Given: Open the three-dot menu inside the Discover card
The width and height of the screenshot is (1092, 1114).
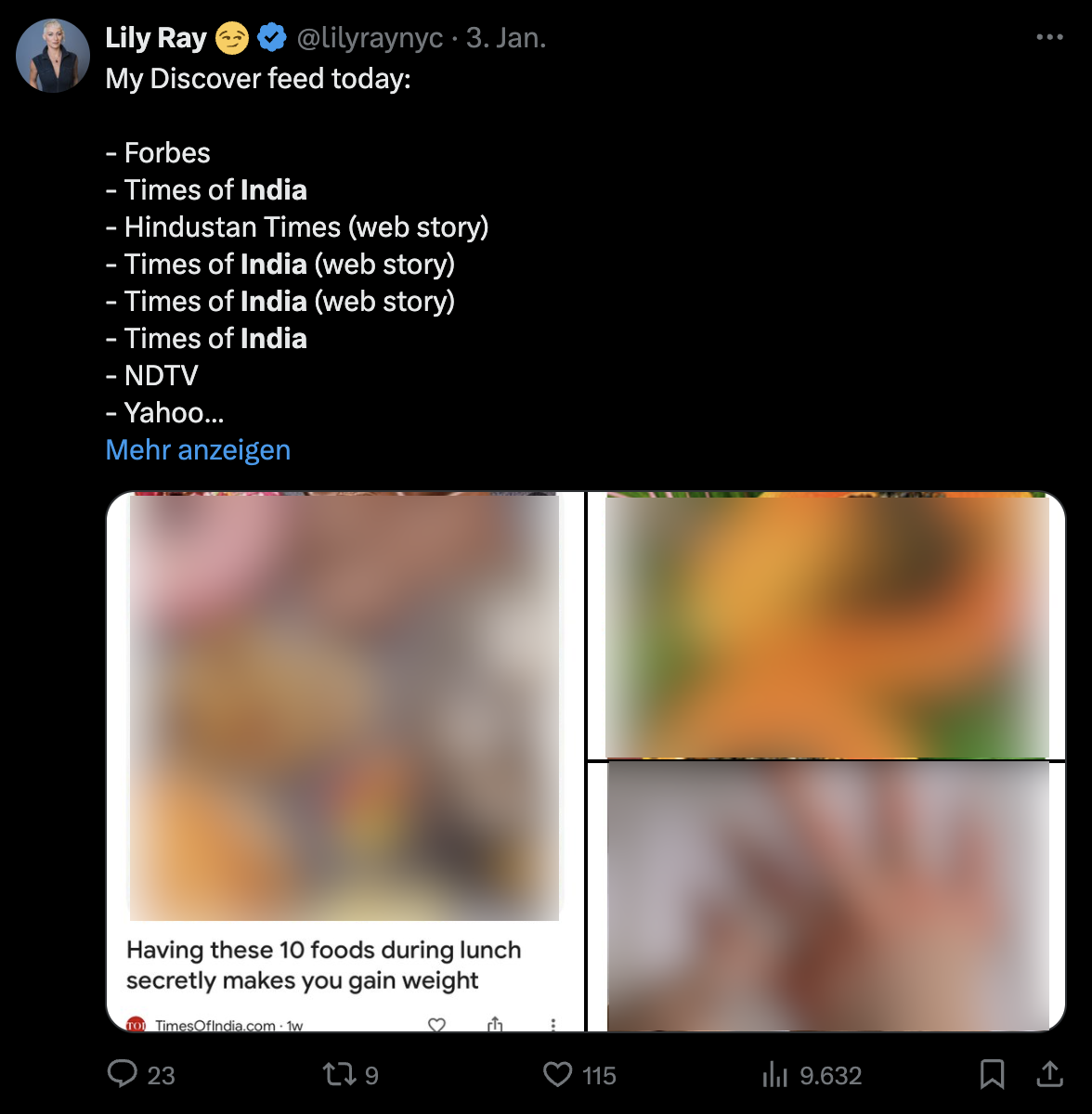Looking at the screenshot, I should [553, 1023].
